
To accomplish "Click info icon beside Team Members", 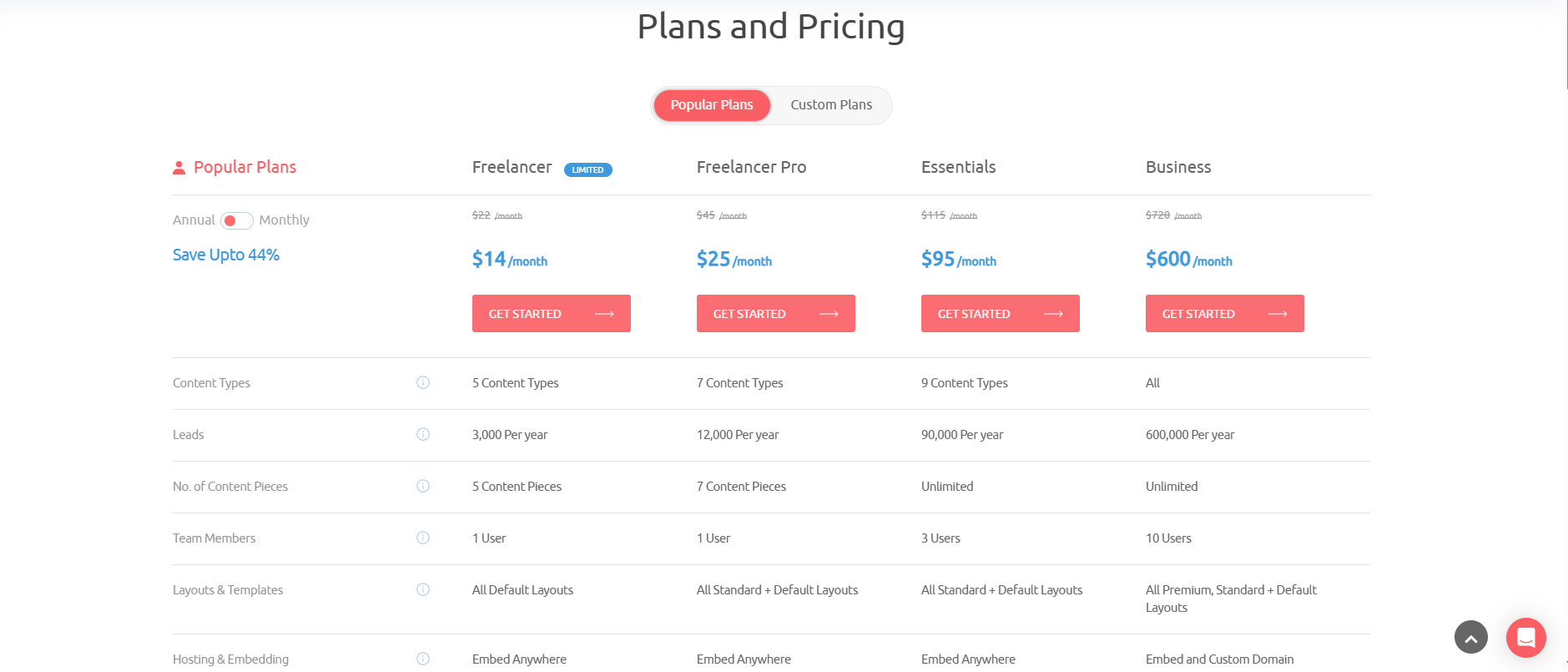I will coord(423,538).
